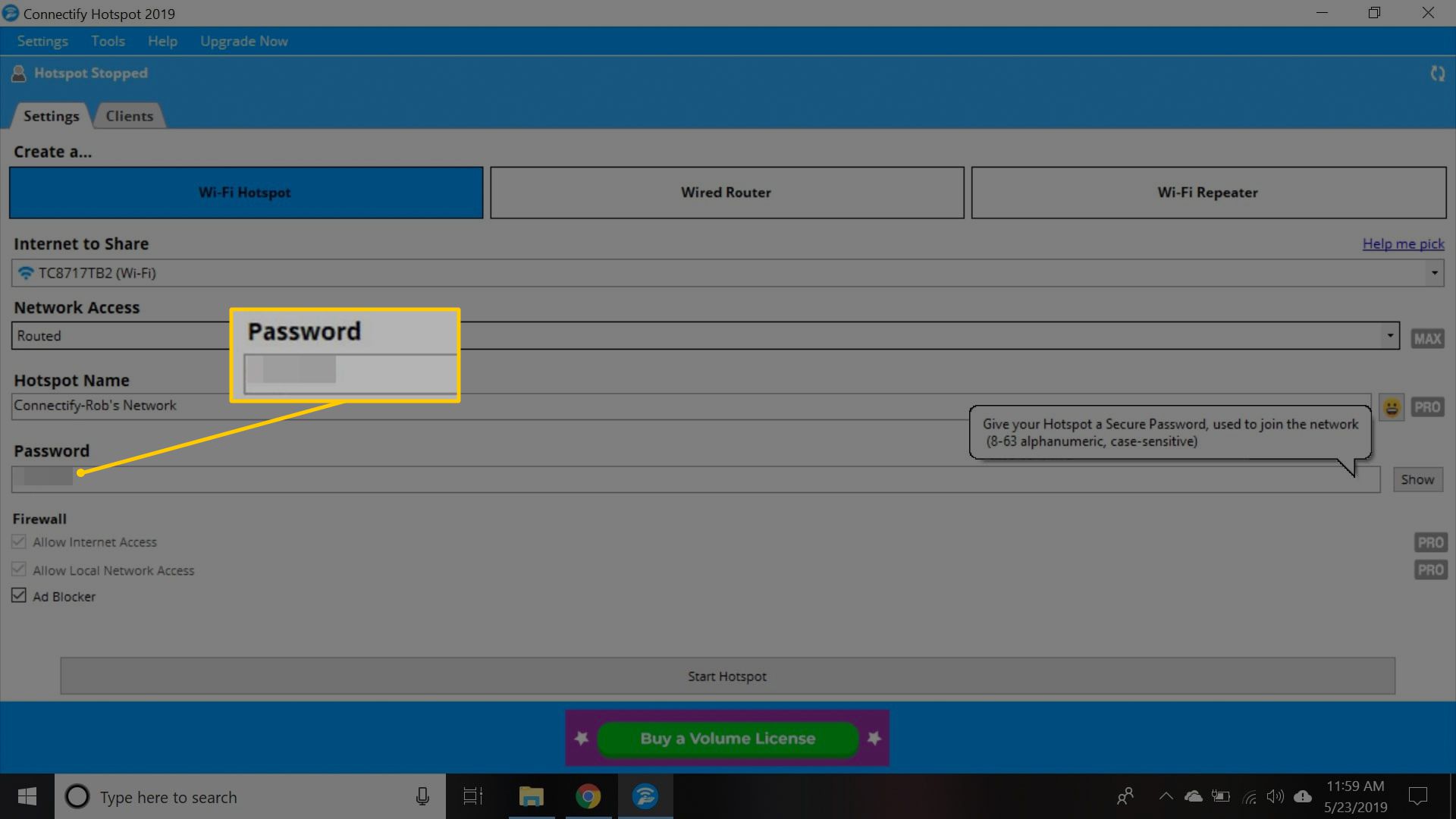1456x819 pixels.
Task: Click into the Hotspot Name field
Action: click(691, 406)
